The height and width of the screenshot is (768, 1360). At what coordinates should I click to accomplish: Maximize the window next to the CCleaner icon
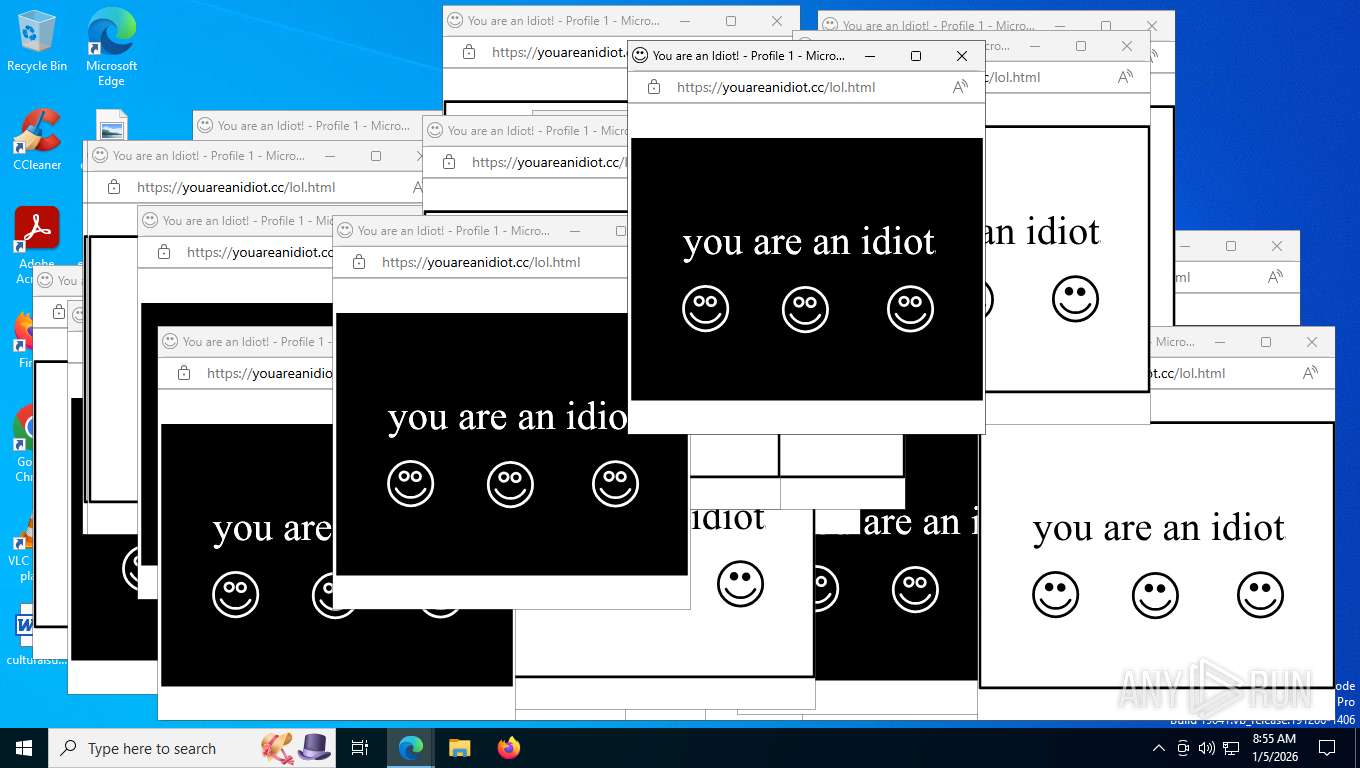[x=375, y=156]
